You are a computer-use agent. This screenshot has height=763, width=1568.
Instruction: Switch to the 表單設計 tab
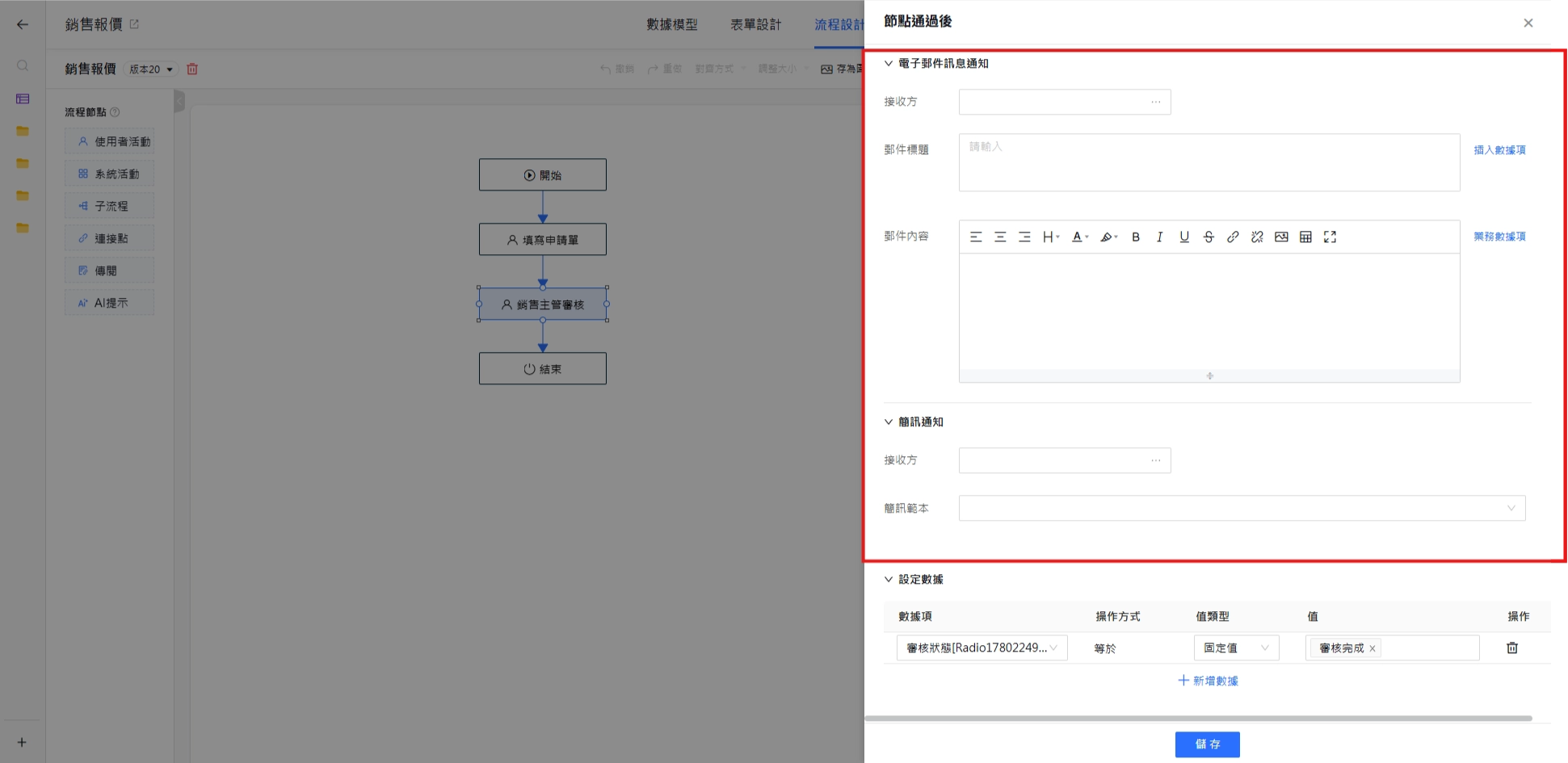point(756,24)
